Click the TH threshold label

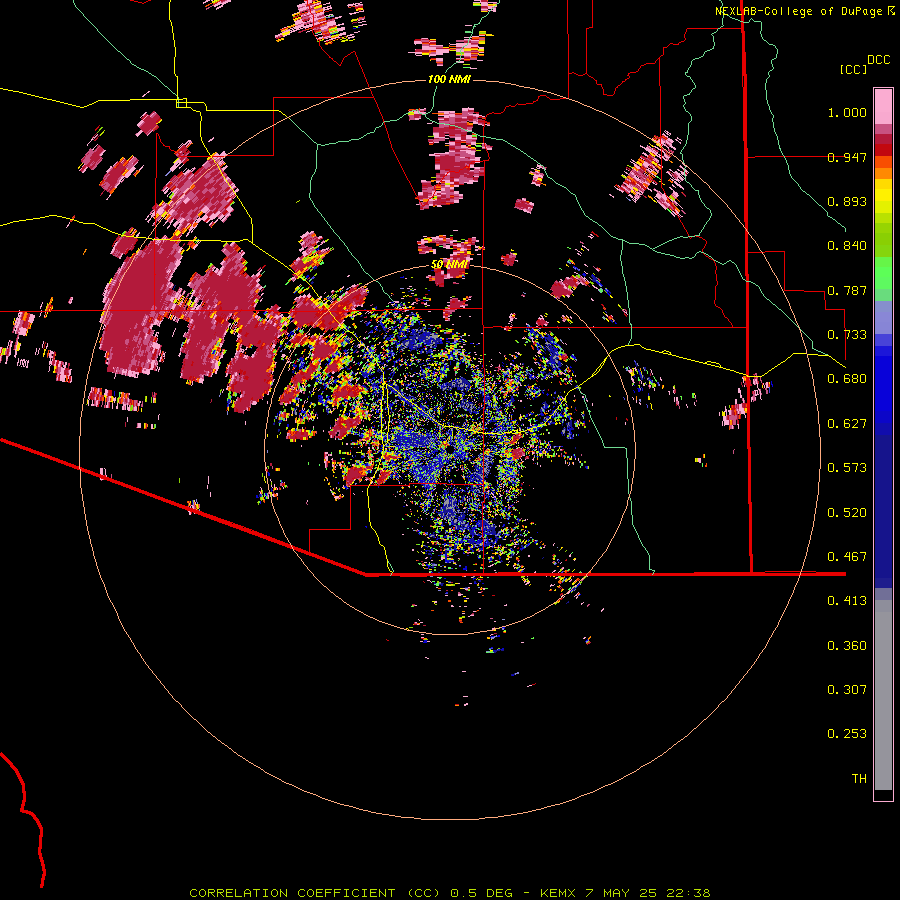click(859, 779)
